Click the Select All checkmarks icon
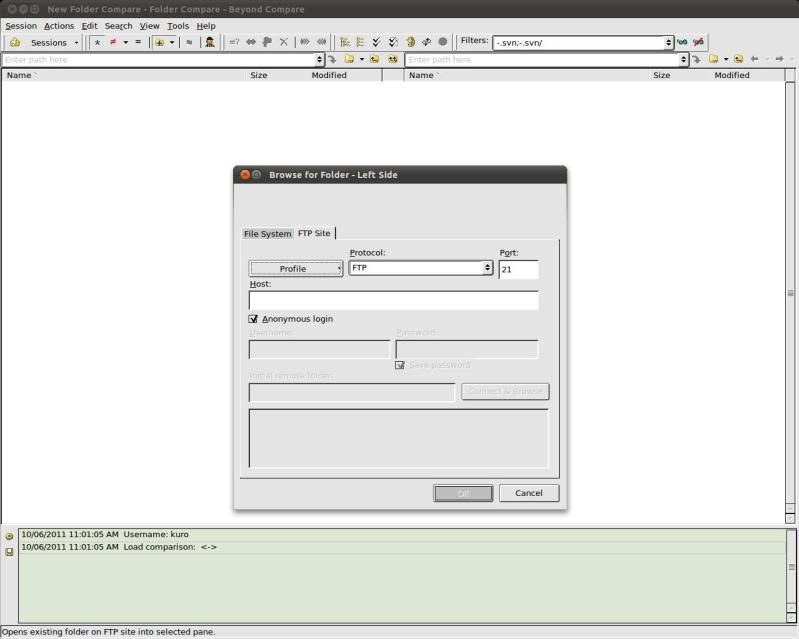Screen dimensions: 799x639 [376, 42]
